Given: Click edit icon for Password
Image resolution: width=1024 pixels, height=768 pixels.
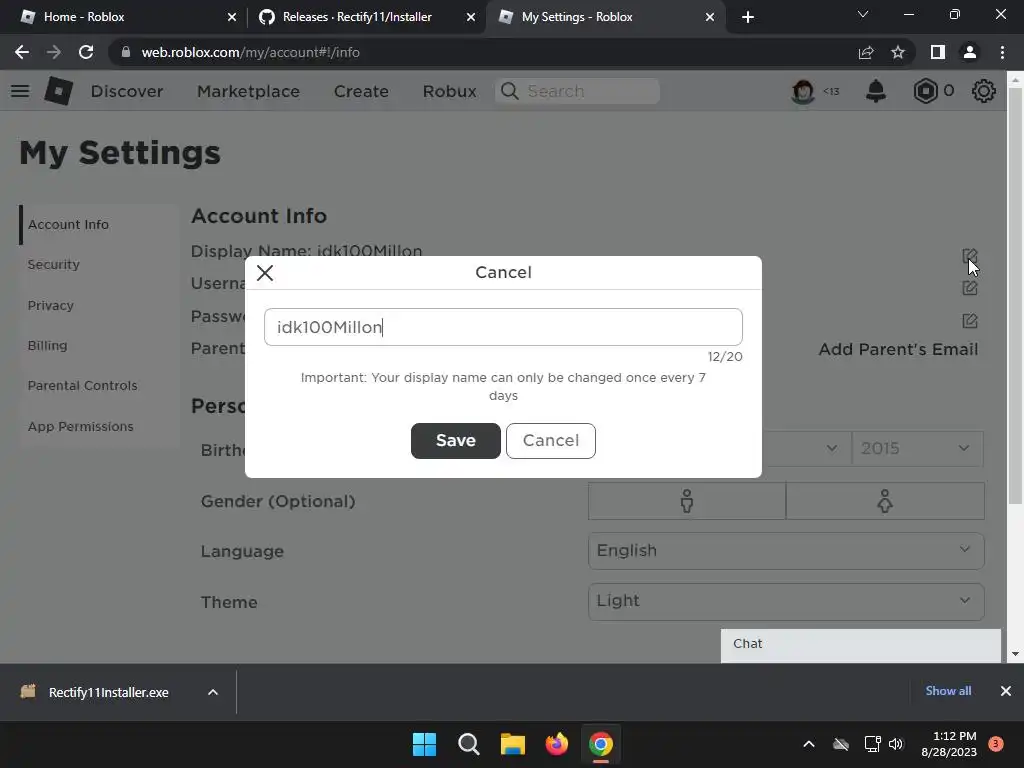Looking at the screenshot, I should pyautogui.click(x=970, y=321).
